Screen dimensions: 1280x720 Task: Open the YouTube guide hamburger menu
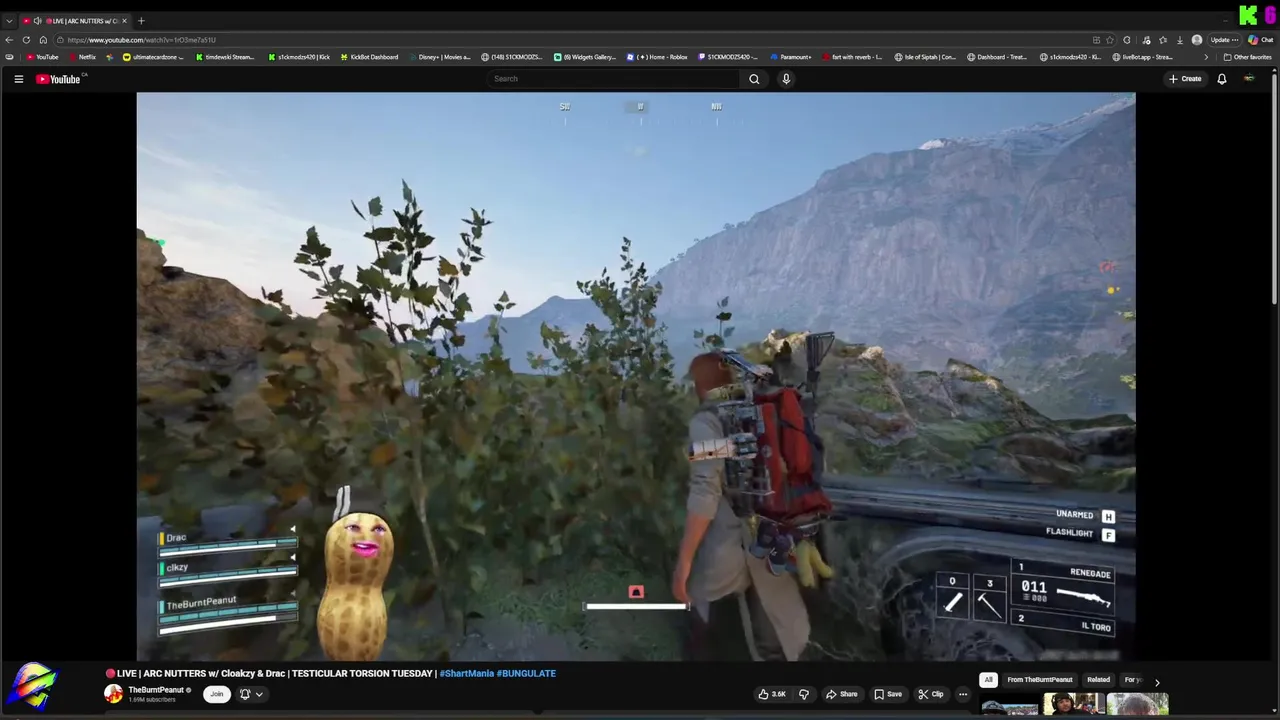click(18, 79)
